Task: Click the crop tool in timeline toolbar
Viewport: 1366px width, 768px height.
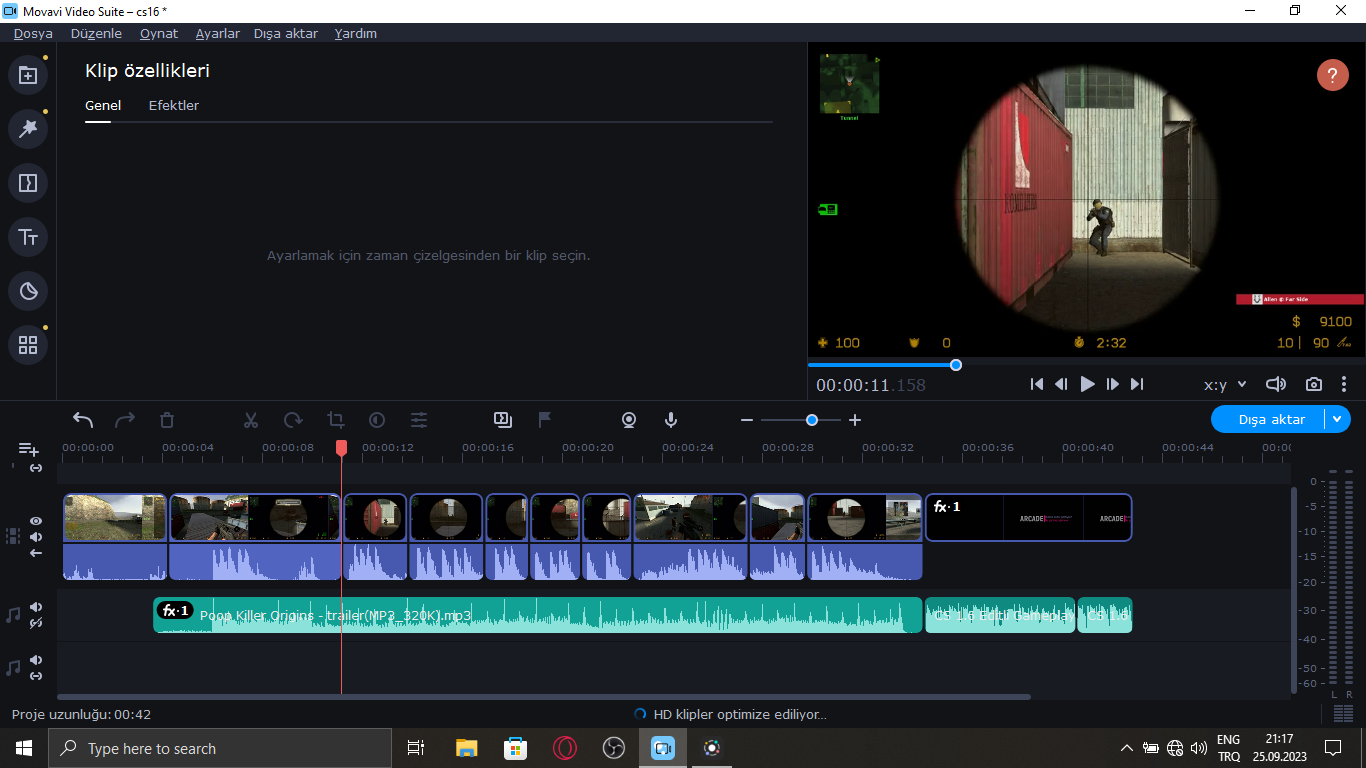Action: click(x=335, y=420)
